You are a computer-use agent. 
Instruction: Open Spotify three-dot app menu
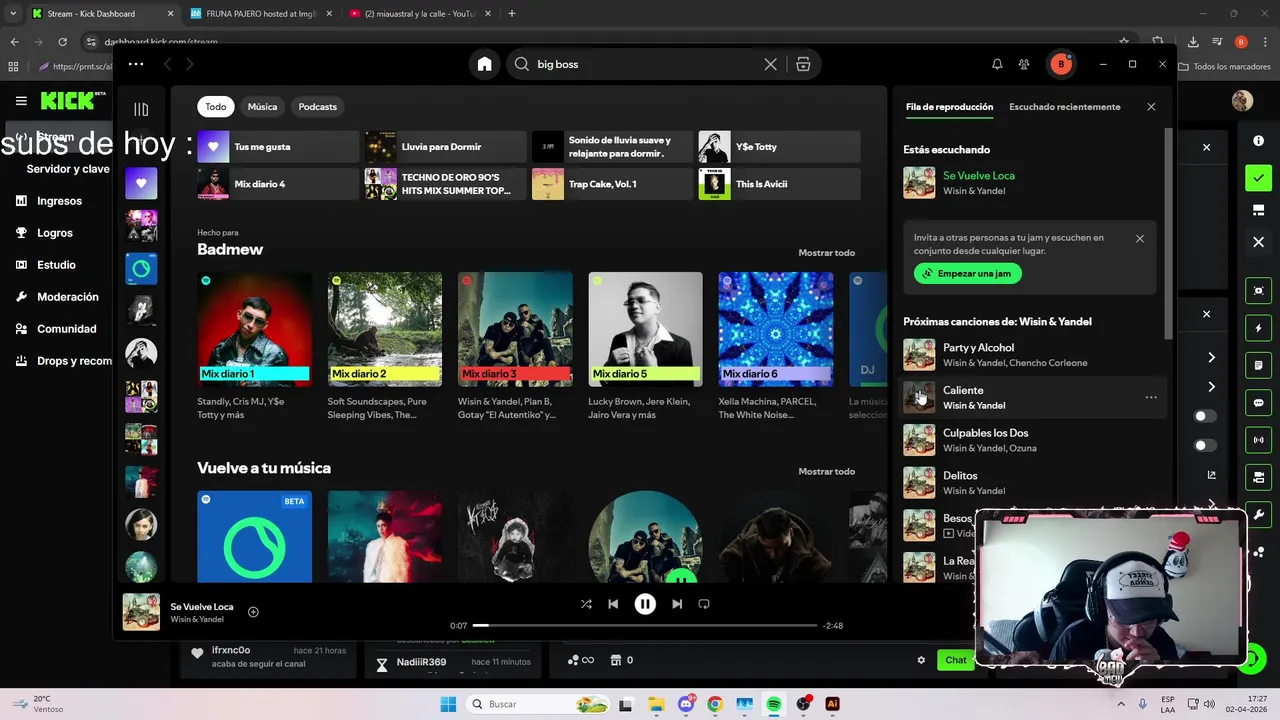coord(136,64)
